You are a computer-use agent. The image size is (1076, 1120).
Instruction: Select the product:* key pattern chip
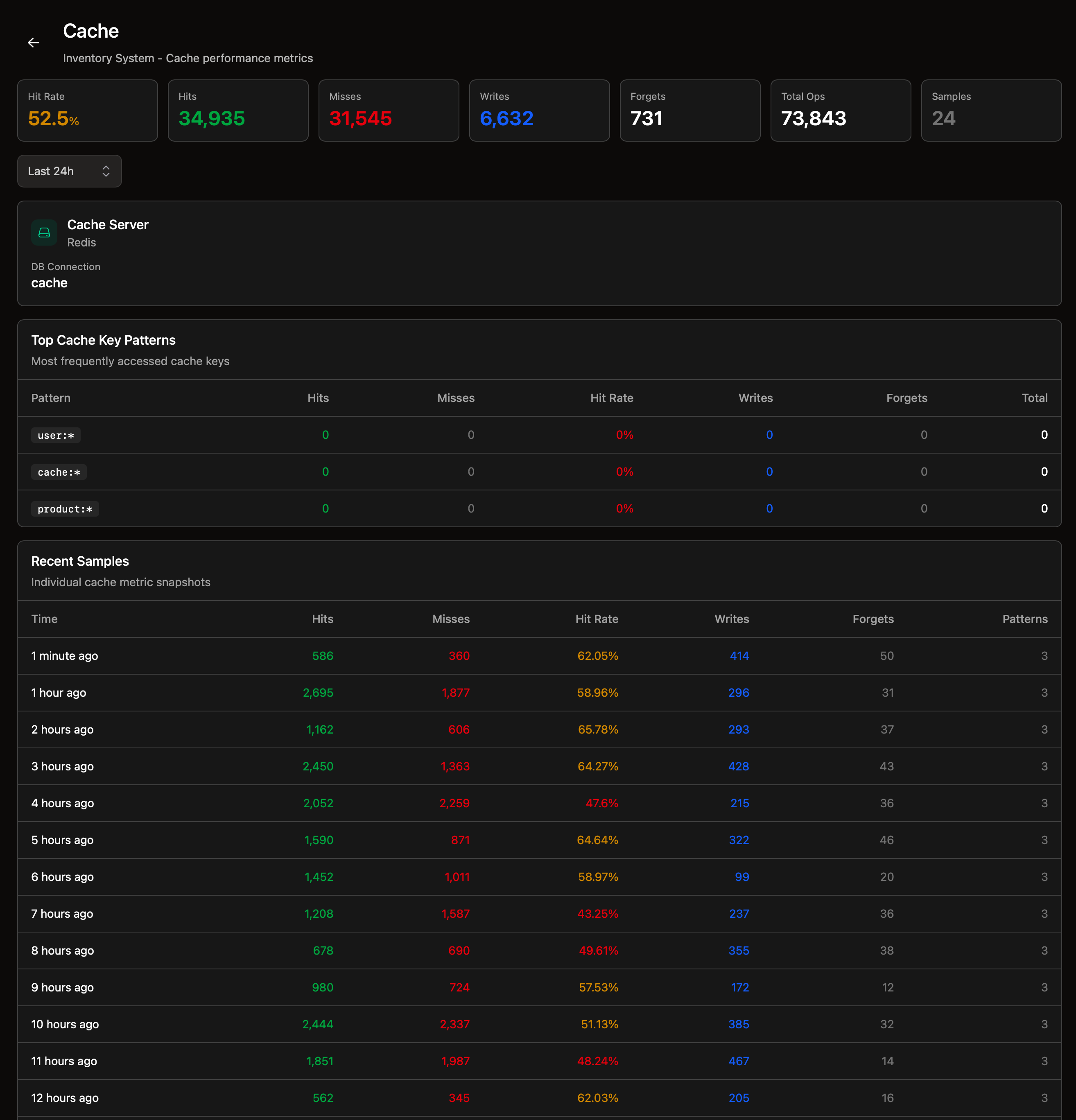[x=65, y=508]
